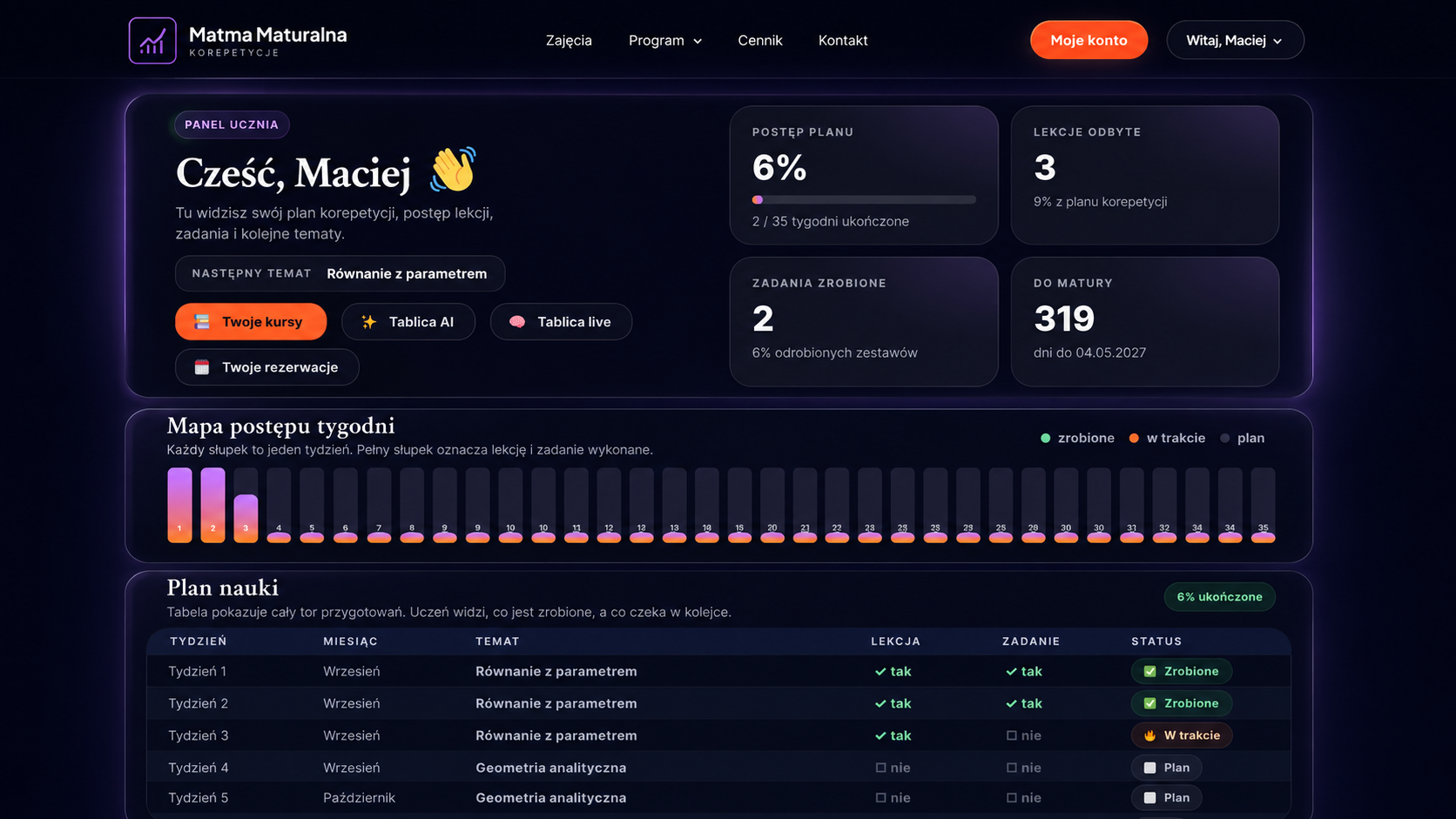Image resolution: width=1456 pixels, height=819 pixels.
Task: Click the grey plan legend dot
Action: (x=1224, y=438)
